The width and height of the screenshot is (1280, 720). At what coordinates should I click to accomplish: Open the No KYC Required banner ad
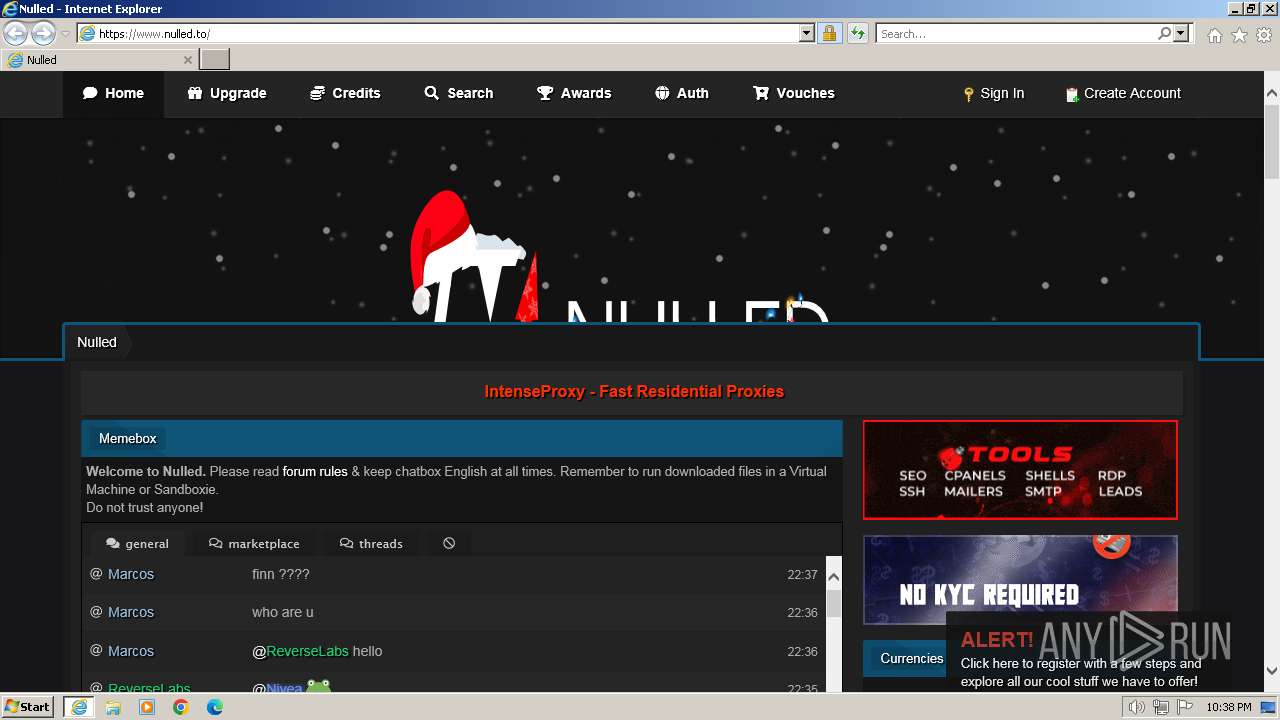pyautogui.click(x=1020, y=579)
